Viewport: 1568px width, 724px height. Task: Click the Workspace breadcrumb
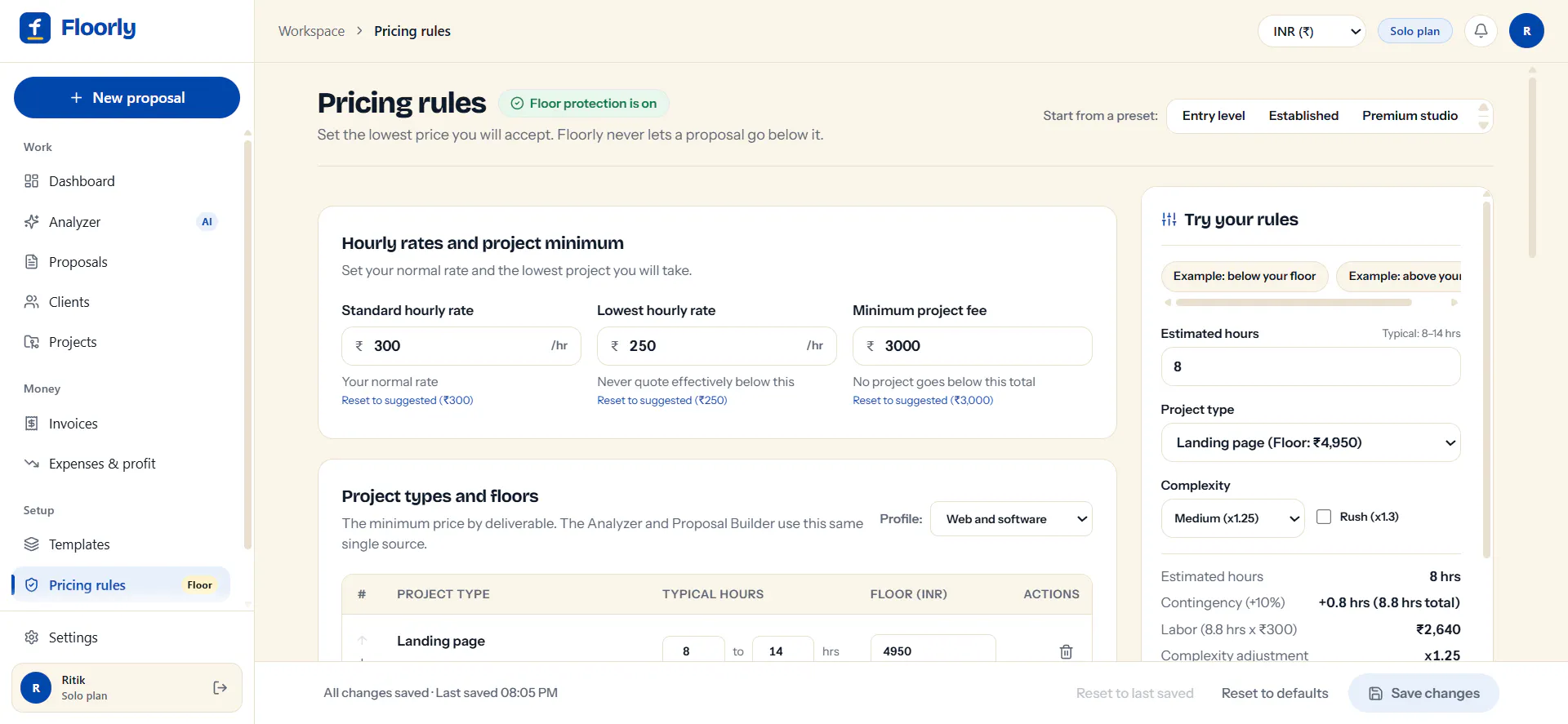coord(311,31)
